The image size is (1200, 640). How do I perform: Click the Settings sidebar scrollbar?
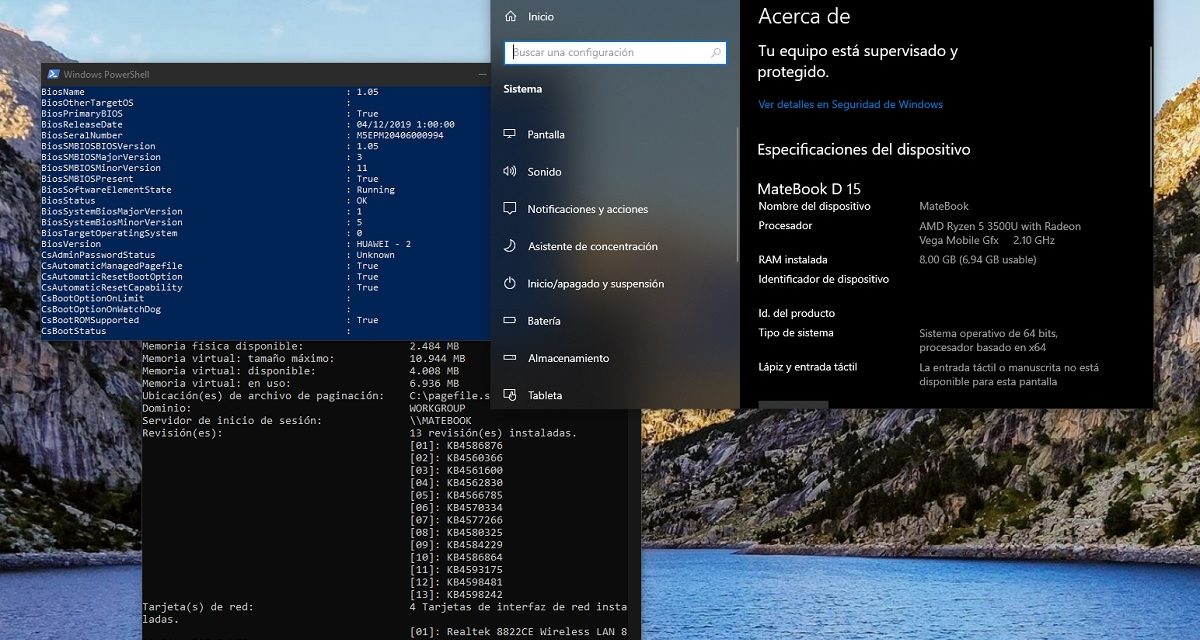point(738,200)
